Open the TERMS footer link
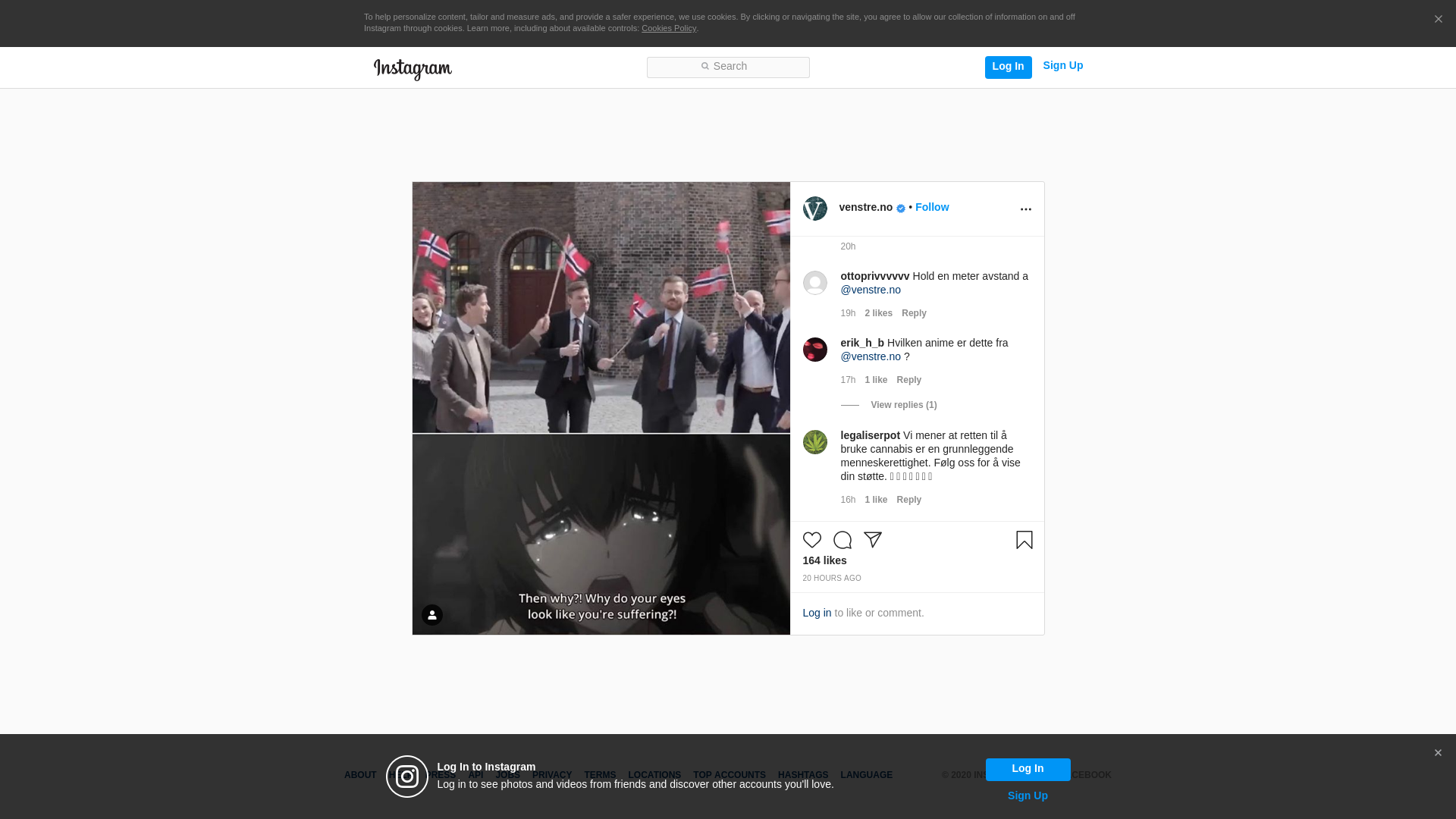The image size is (1456, 819). pyautogui.click(x=600, y=775)
